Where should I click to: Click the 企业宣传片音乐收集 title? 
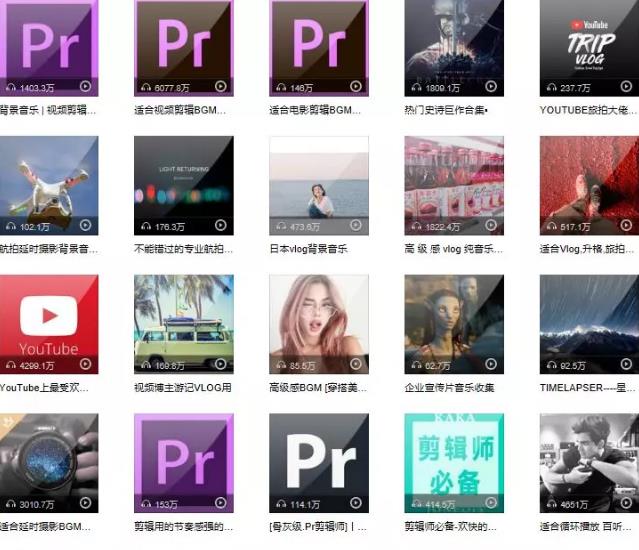[x=449, y=388]
